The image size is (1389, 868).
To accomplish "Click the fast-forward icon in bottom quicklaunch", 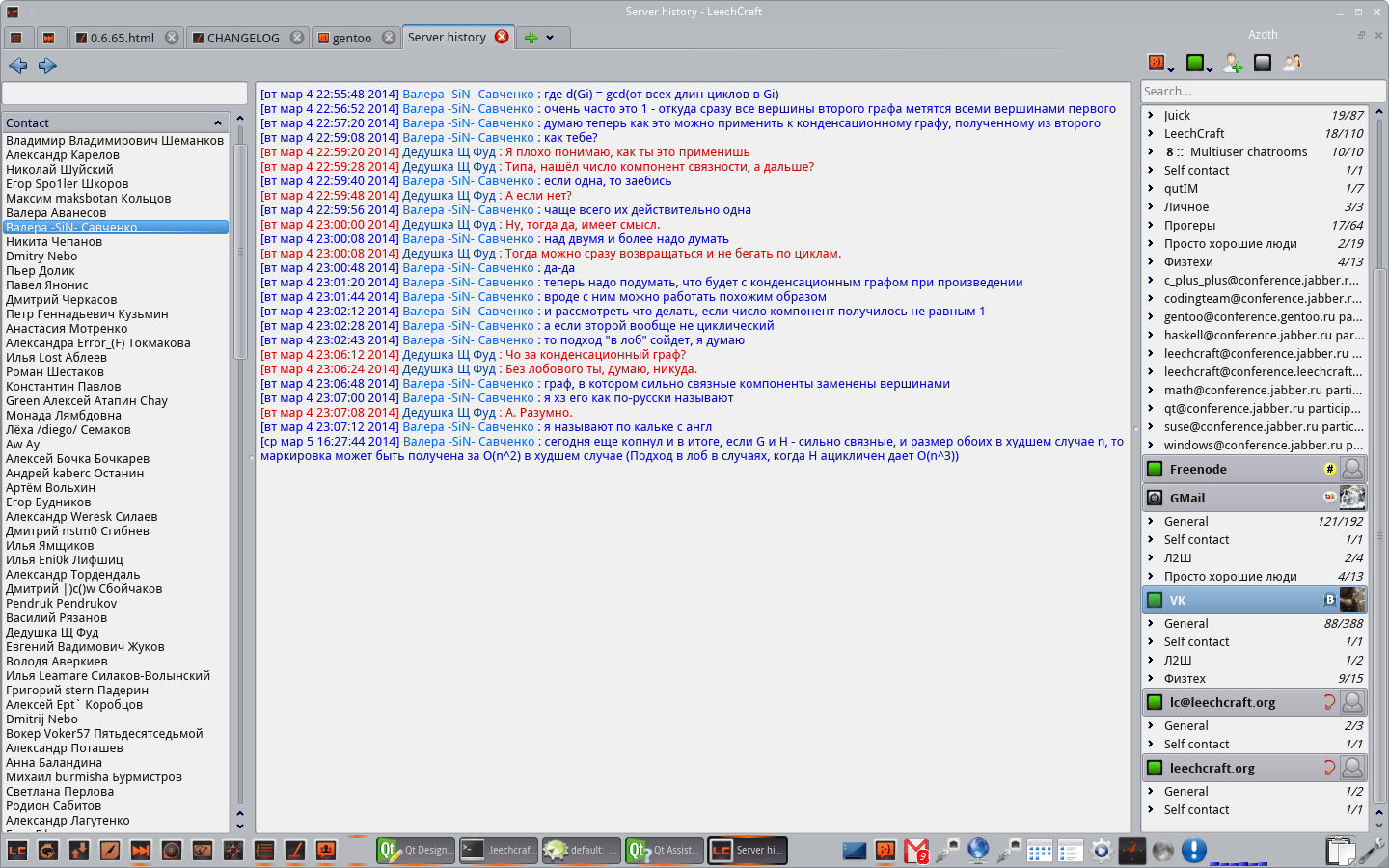I will point(140,850).
